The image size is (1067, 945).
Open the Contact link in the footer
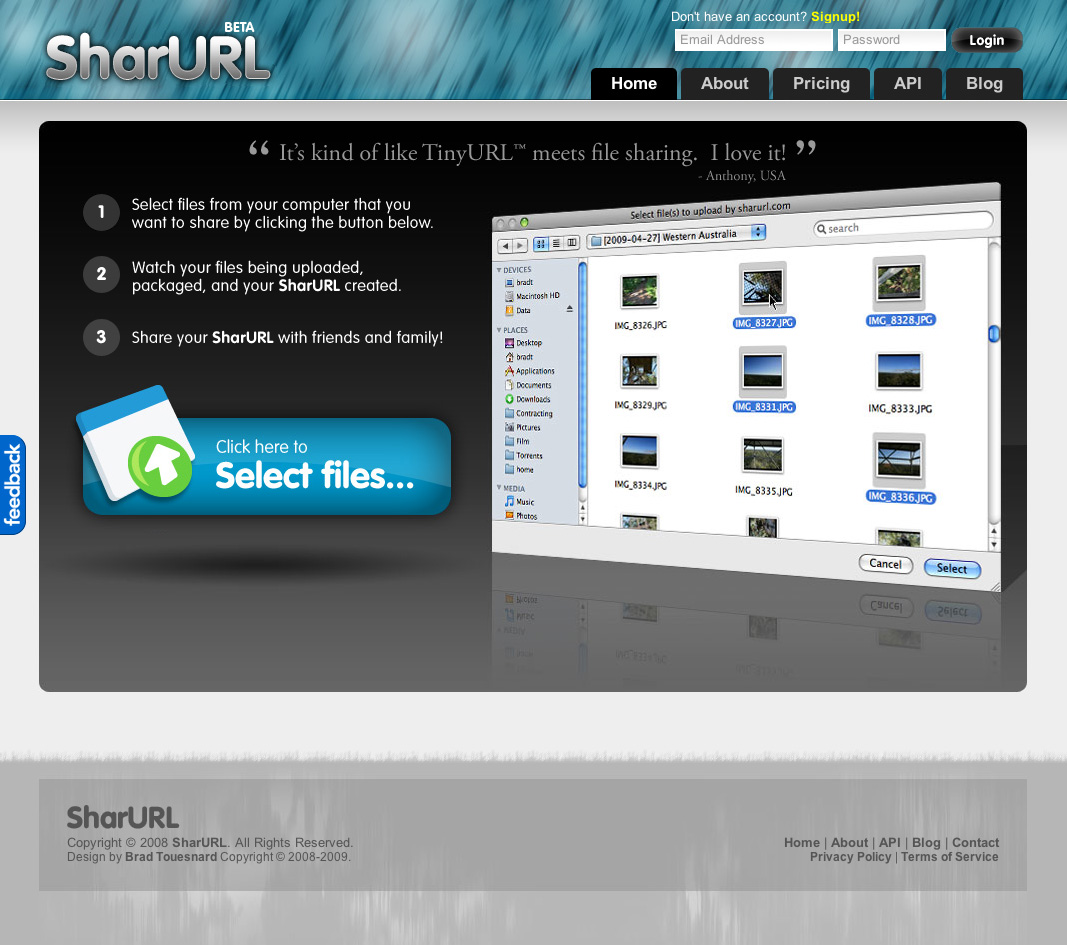click(975, 842)
